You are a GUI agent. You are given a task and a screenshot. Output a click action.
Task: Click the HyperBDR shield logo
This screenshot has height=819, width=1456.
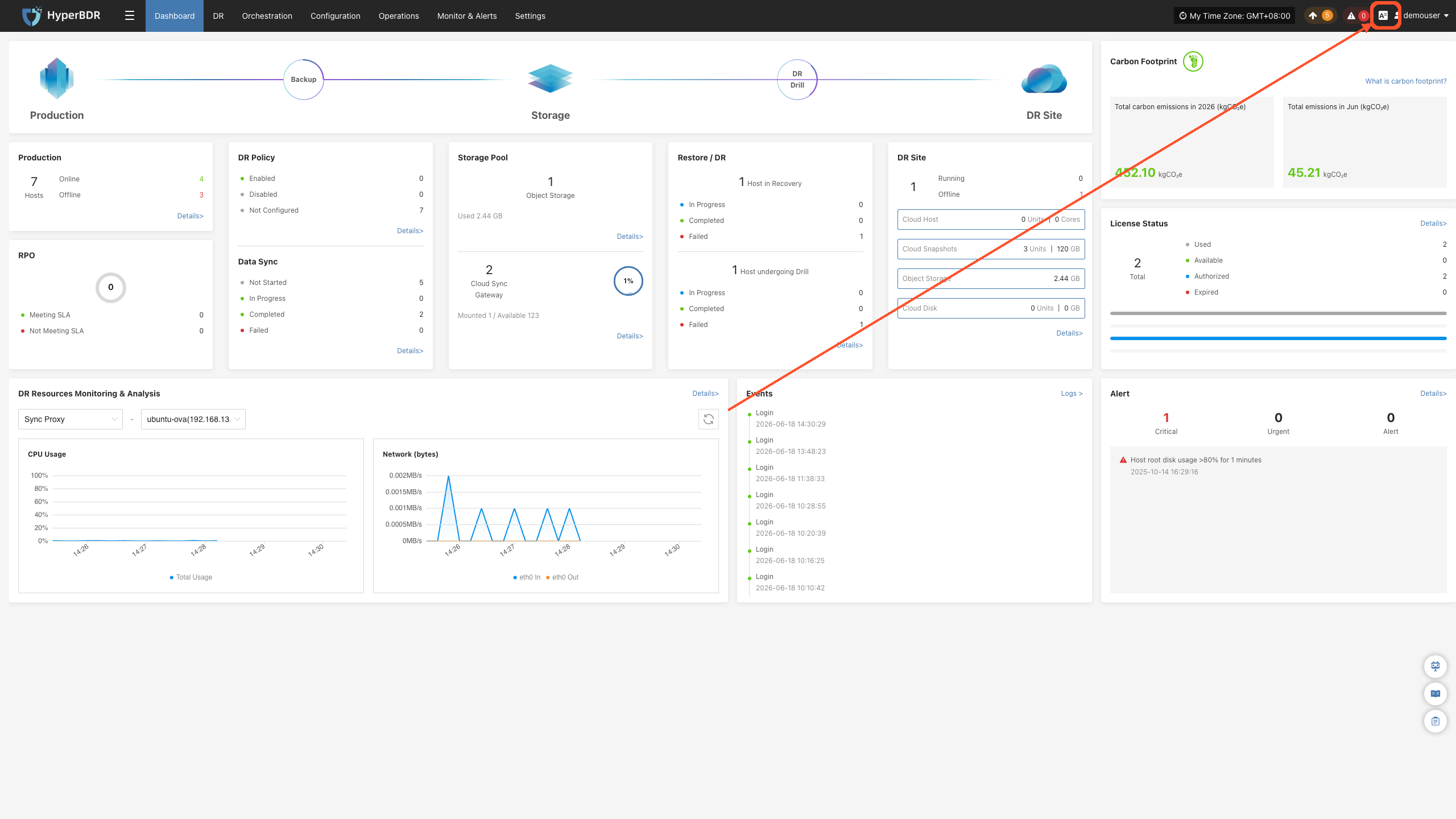pos(32,16)
